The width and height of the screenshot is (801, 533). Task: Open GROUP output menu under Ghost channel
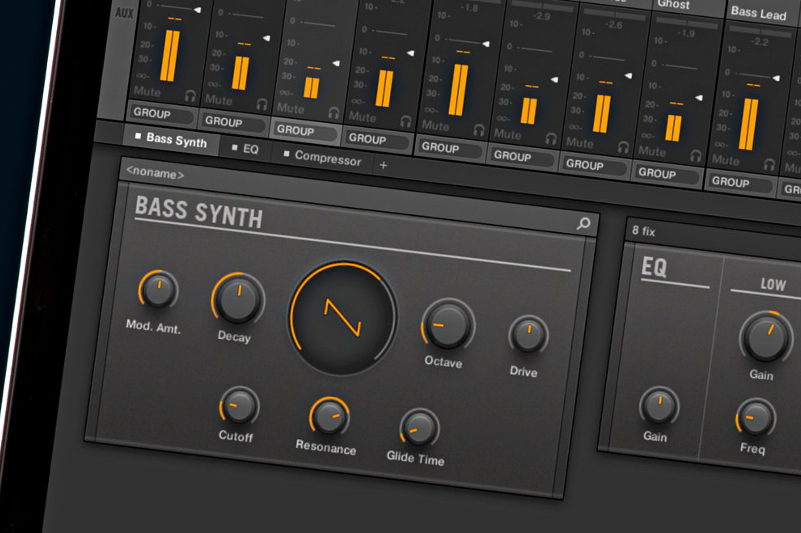(667, 174)
